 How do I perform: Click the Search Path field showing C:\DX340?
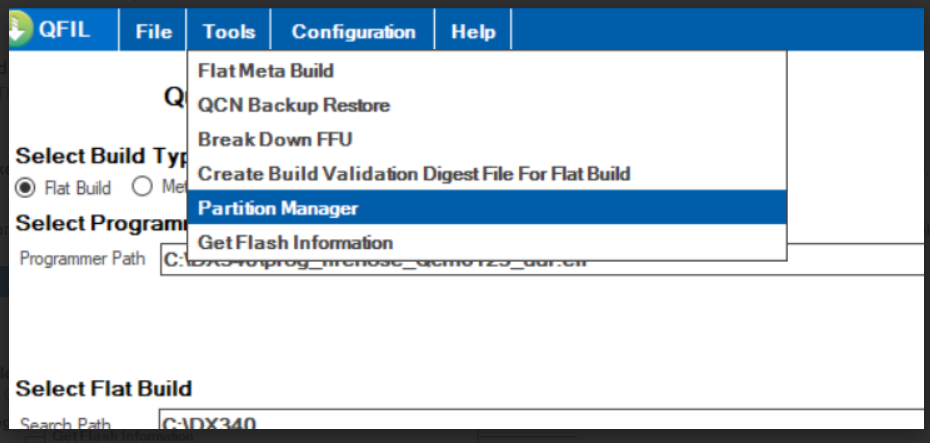[544, 420]
